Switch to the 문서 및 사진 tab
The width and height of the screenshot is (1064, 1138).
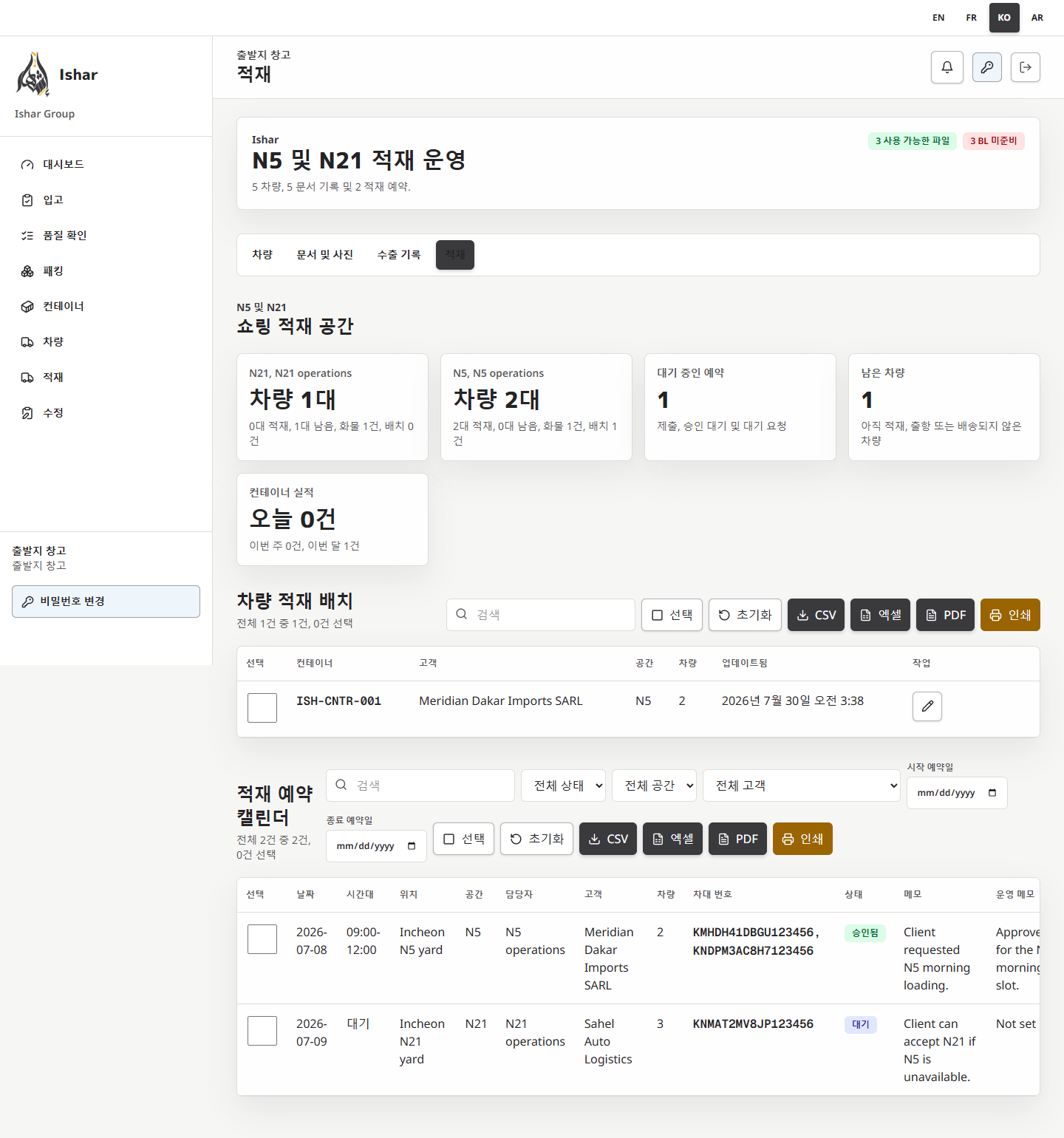tap(325, 255)
